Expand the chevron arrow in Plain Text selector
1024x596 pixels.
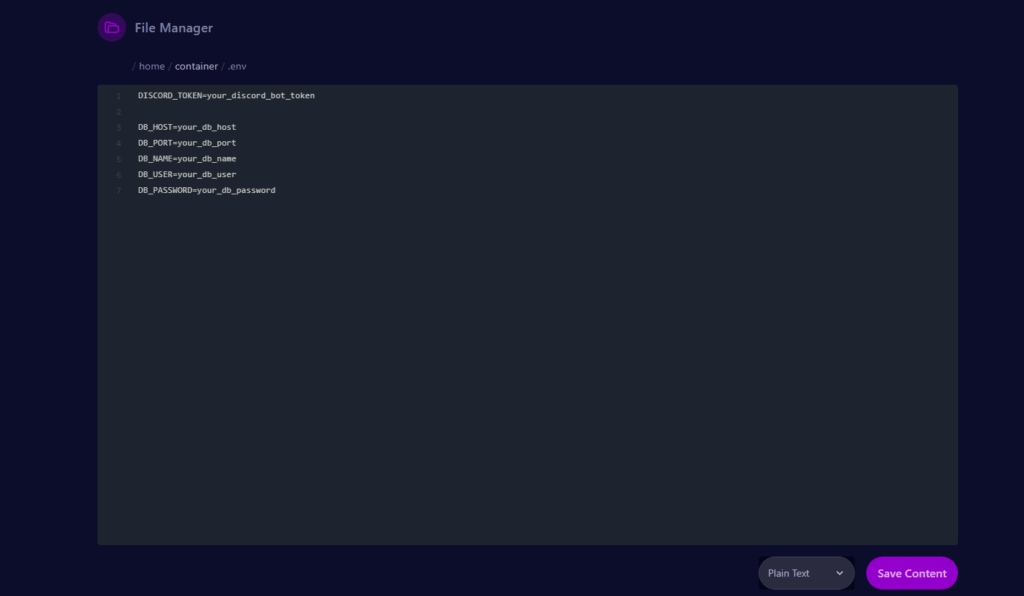(840, 573)
